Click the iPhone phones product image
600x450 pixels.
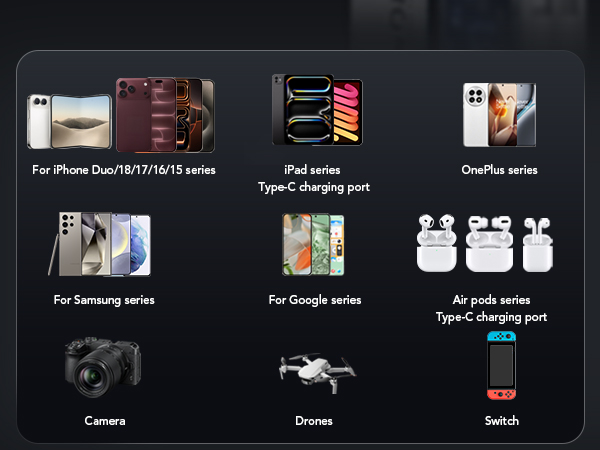click(121, 115)
